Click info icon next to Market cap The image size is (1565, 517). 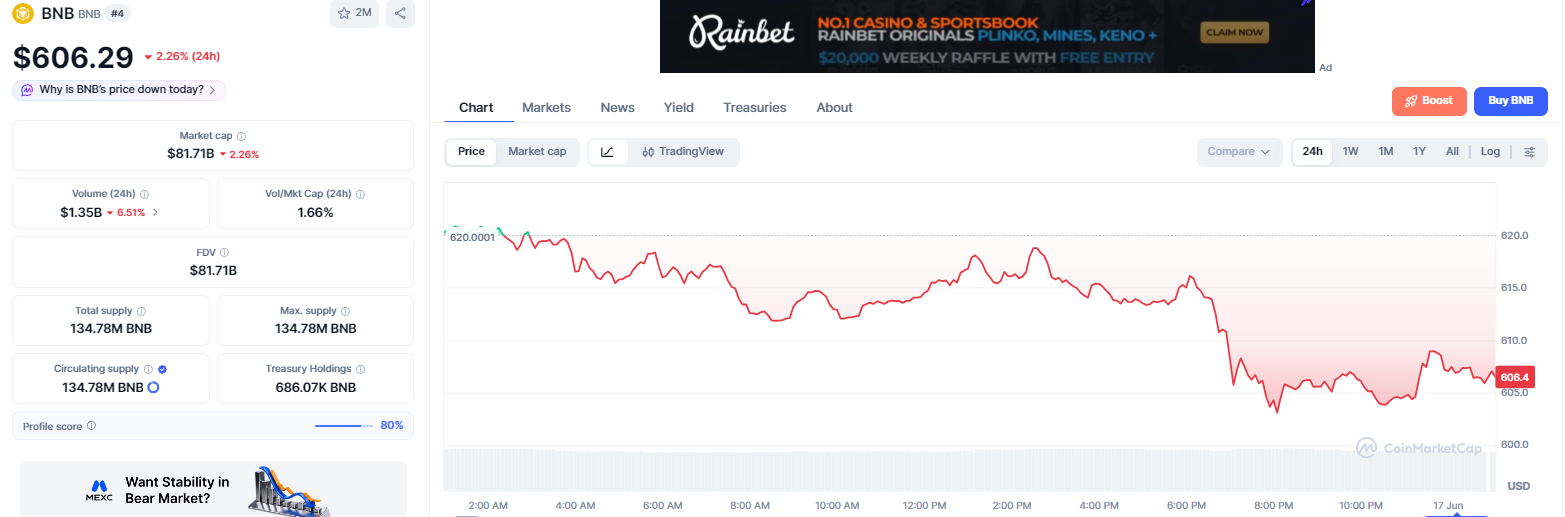coord(242,136)
